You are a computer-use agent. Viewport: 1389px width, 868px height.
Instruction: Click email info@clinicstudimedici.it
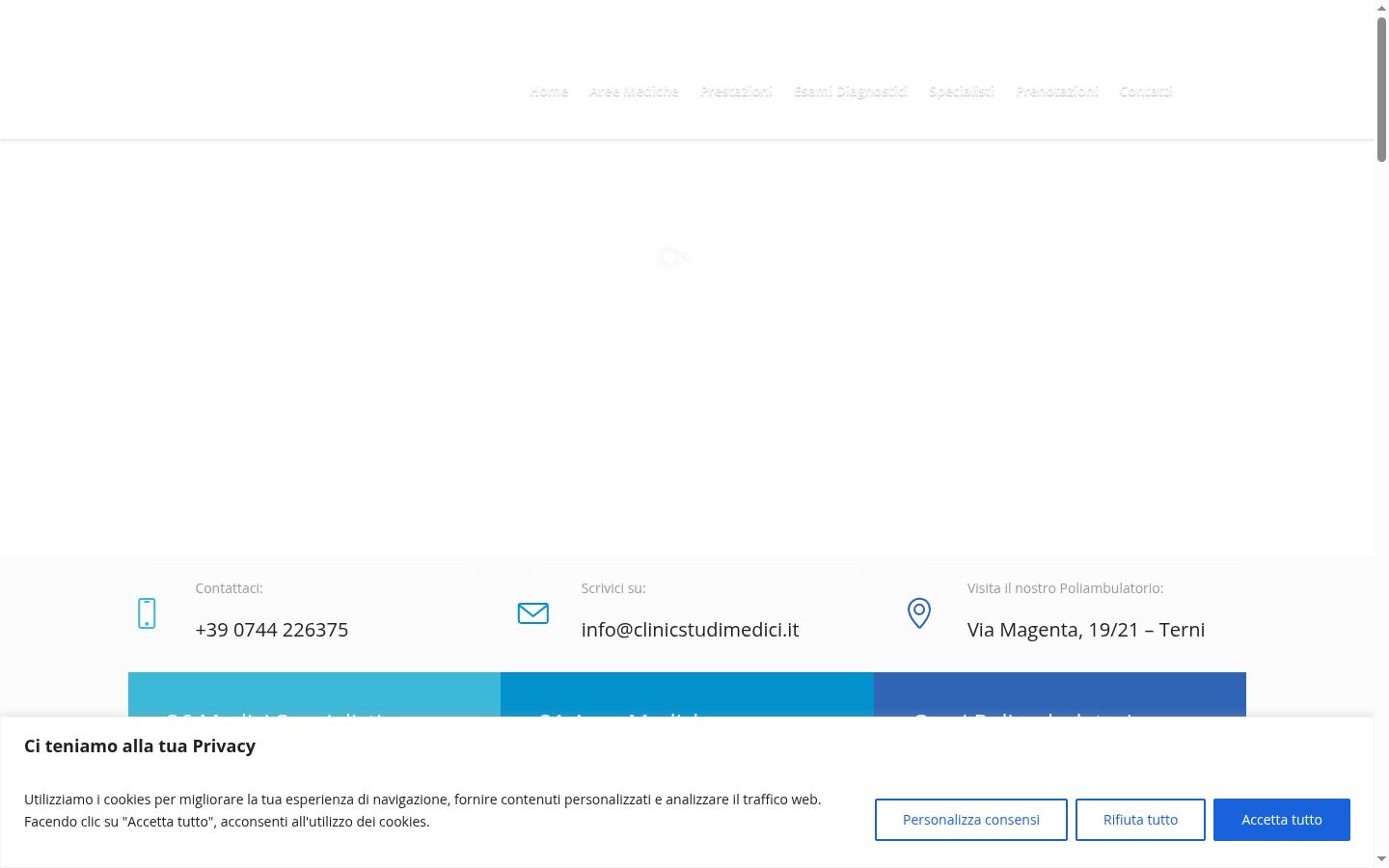691,630
